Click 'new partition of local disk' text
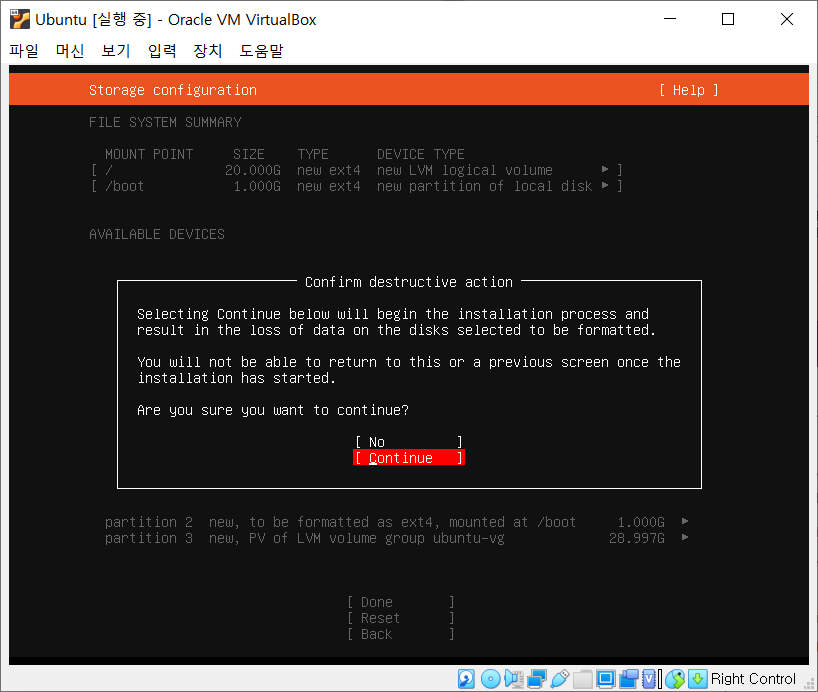The width and height of the screenshot is (818, 692). coord(485,186)
